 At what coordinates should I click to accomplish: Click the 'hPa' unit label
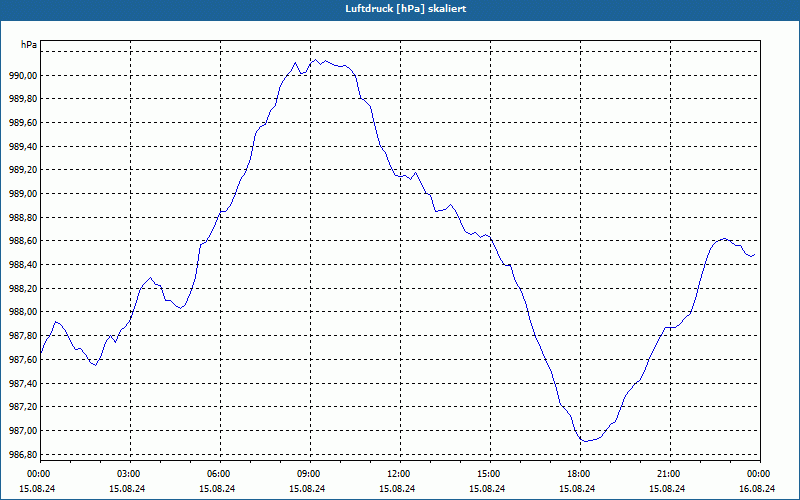(x=29, y=45)
